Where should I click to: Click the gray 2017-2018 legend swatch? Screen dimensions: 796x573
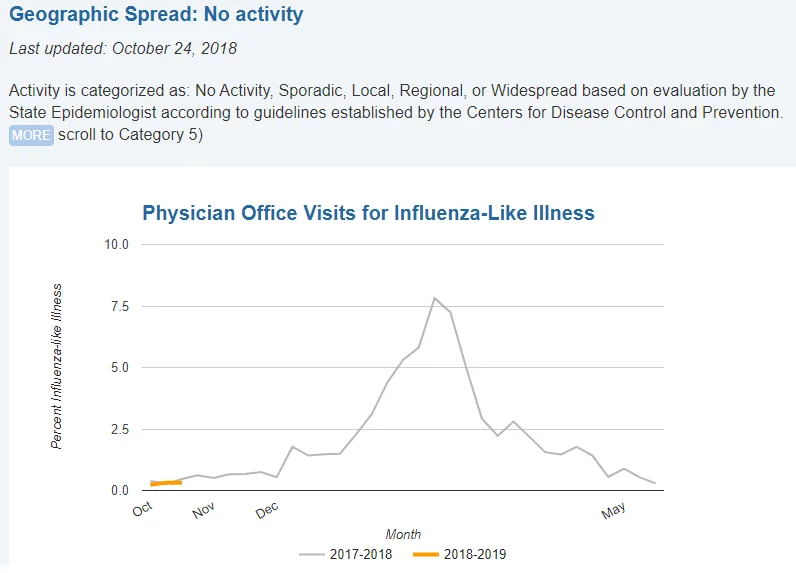312,554
